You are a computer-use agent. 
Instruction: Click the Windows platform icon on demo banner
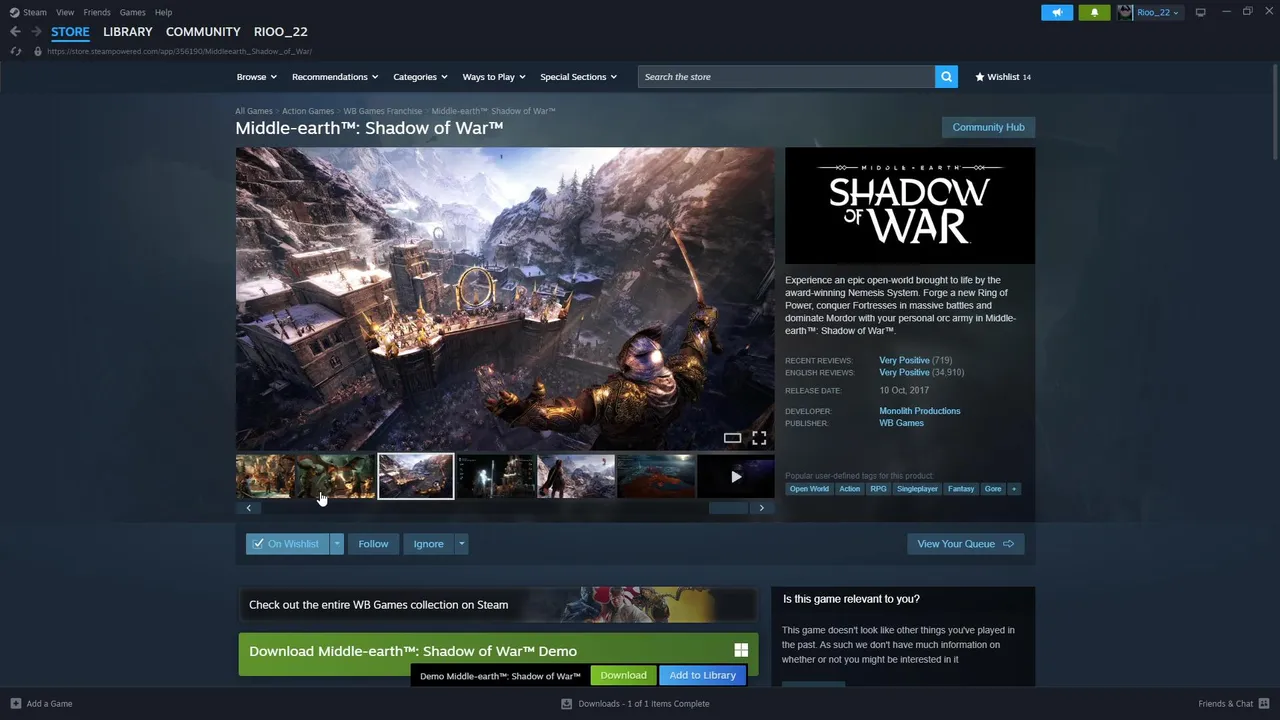(741, 651)
